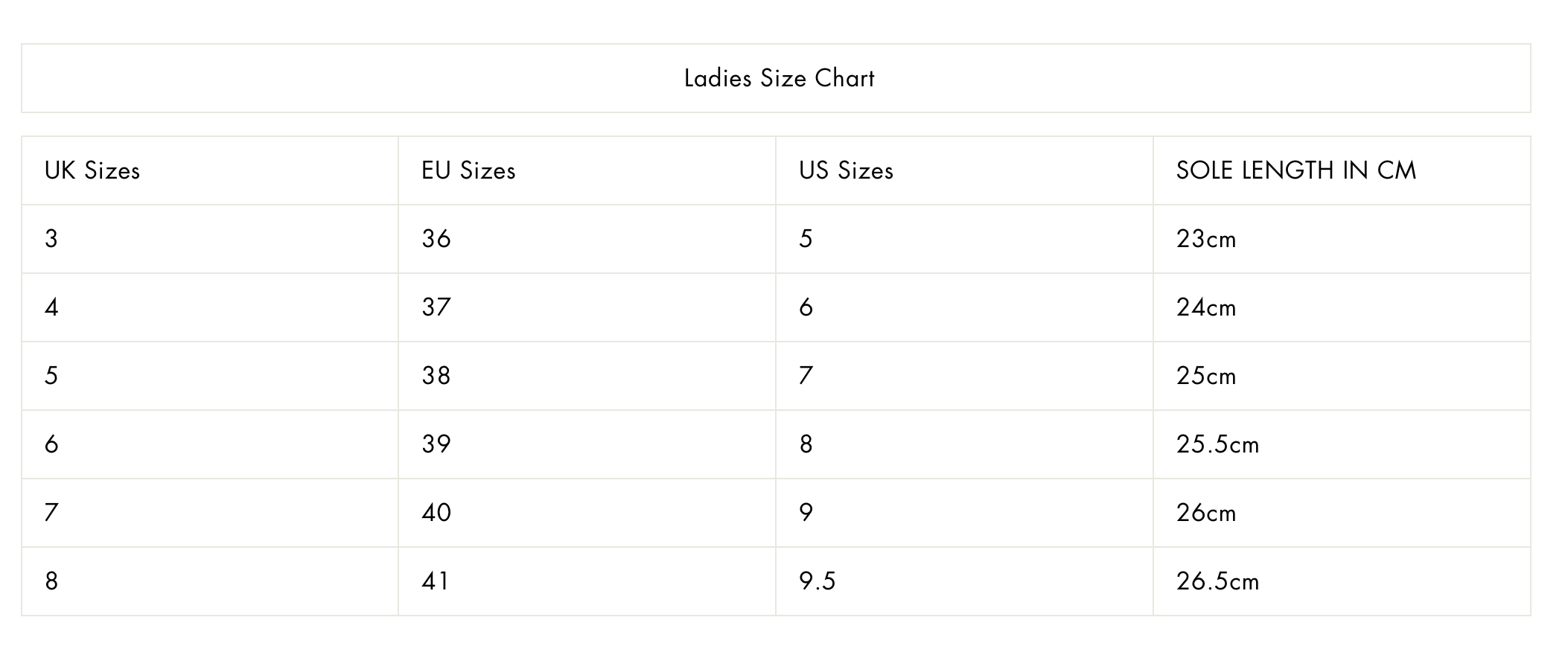The image size is (1568, 652).
Task: Select the EU size 39 cell
Action: (436, 444)
